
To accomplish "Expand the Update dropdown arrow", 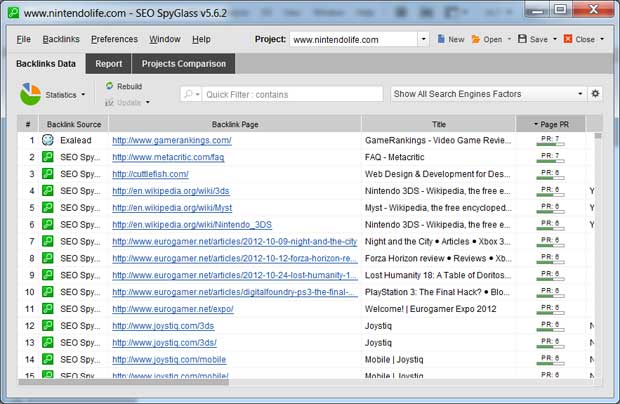I will [147, 102].
